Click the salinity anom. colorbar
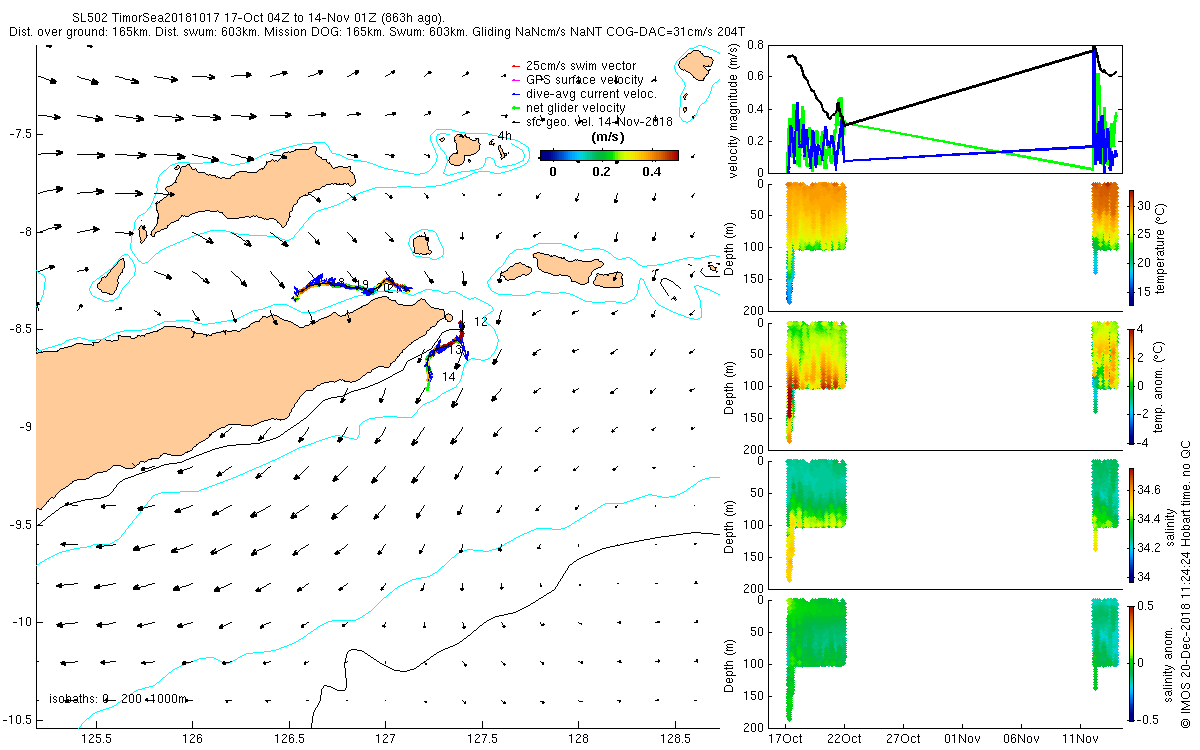This screenshot has width=1200, height=750. tap(1132, 662)
